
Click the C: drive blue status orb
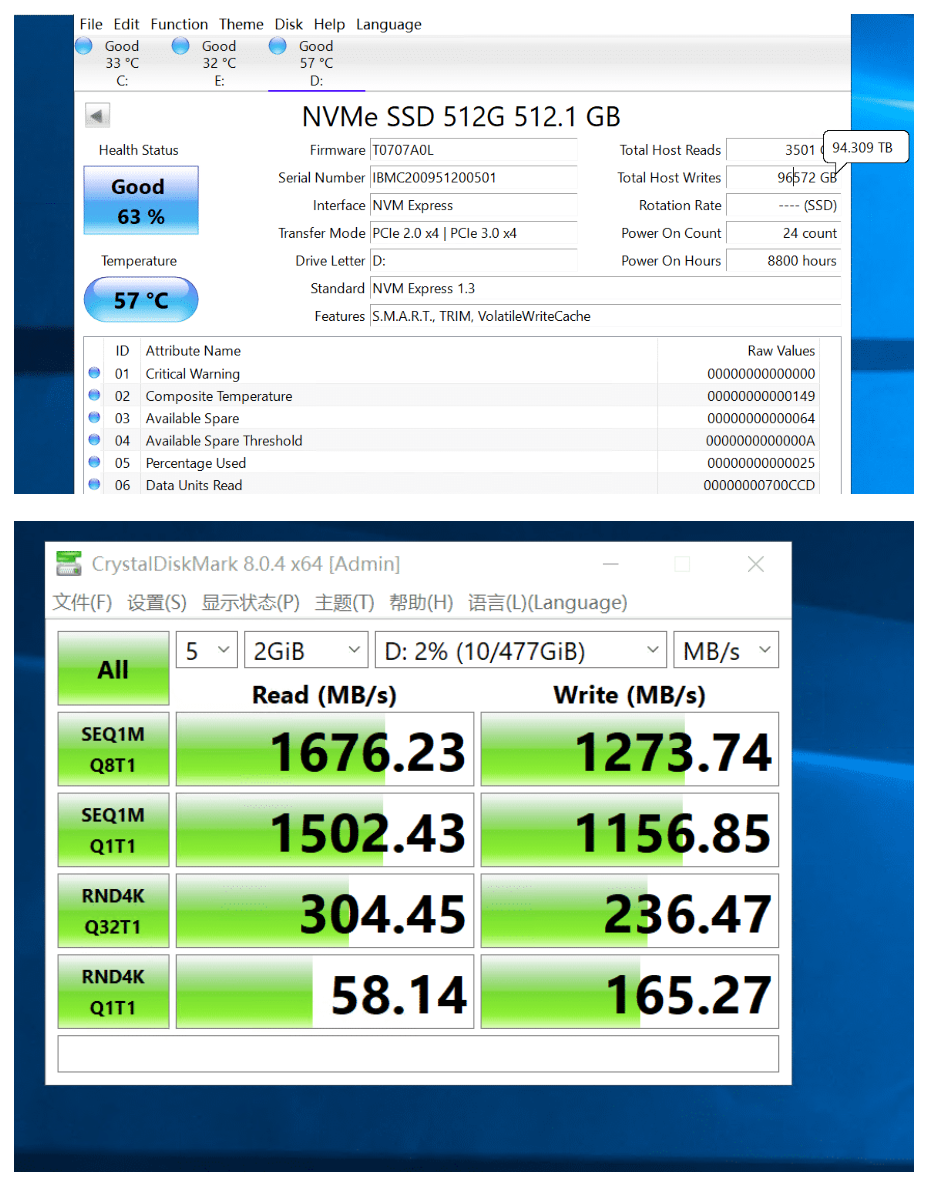click(x=84, y=46)
